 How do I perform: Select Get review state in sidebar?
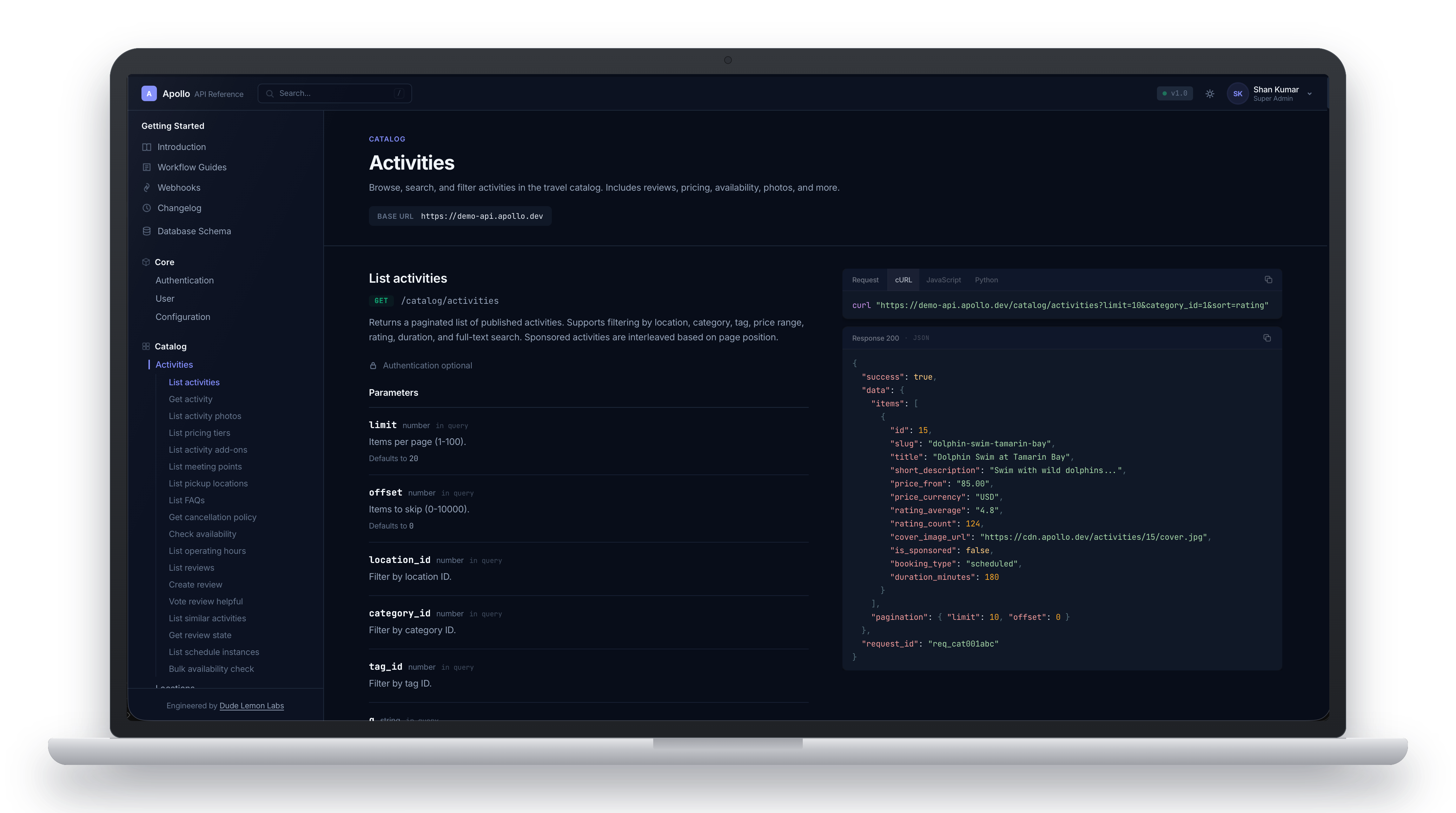199,635
